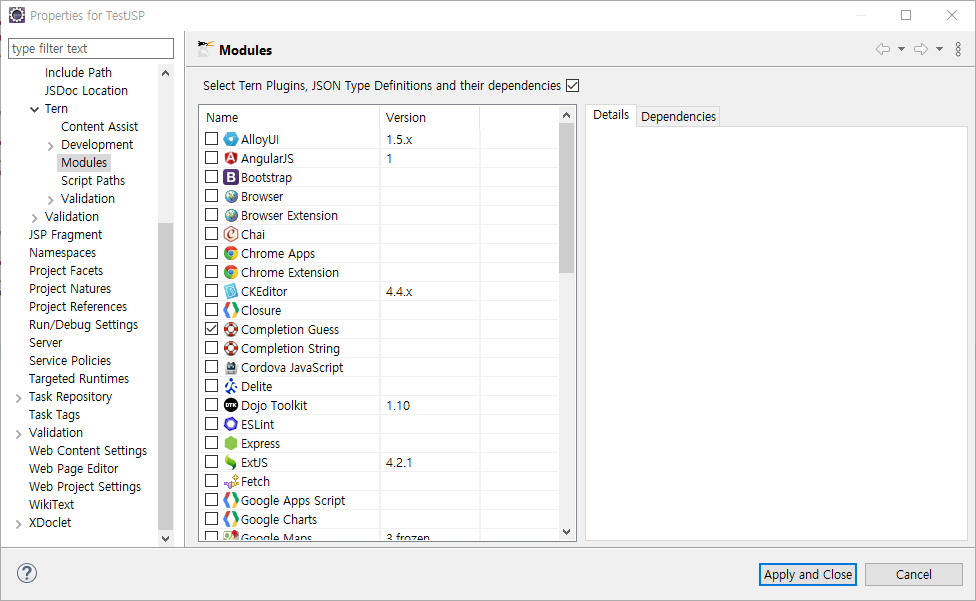The image size is (976, 601).
Task: Check the Dojo Toolkit checkbox
Action: pos(212,404)
